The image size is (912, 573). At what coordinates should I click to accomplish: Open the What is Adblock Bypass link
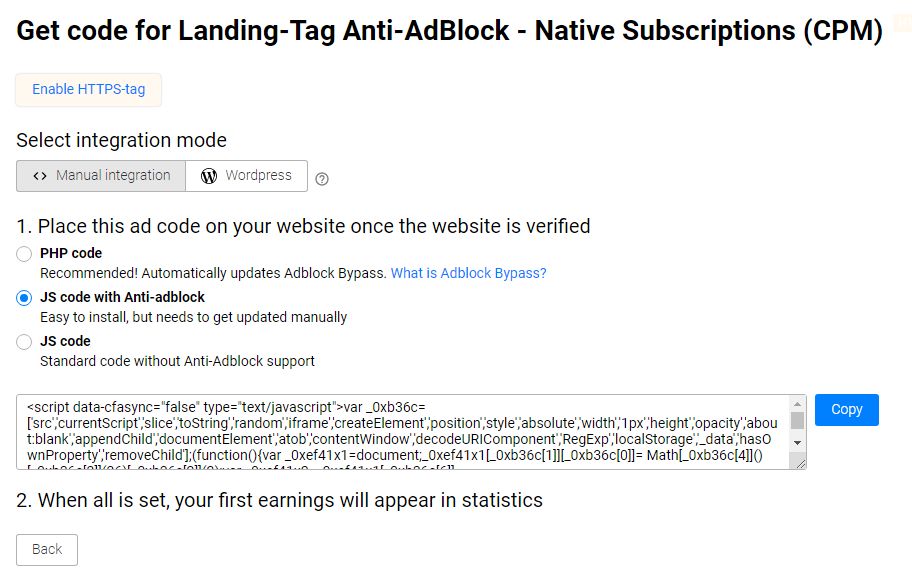pos(468,273)
